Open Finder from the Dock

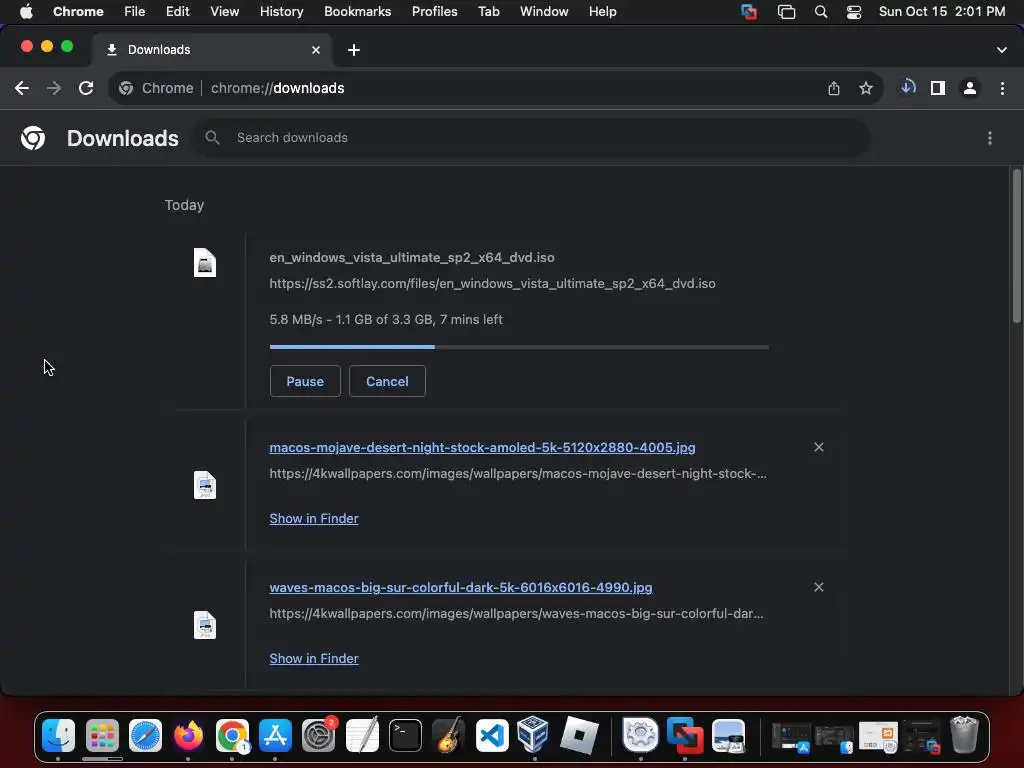(x=58, y=735)
